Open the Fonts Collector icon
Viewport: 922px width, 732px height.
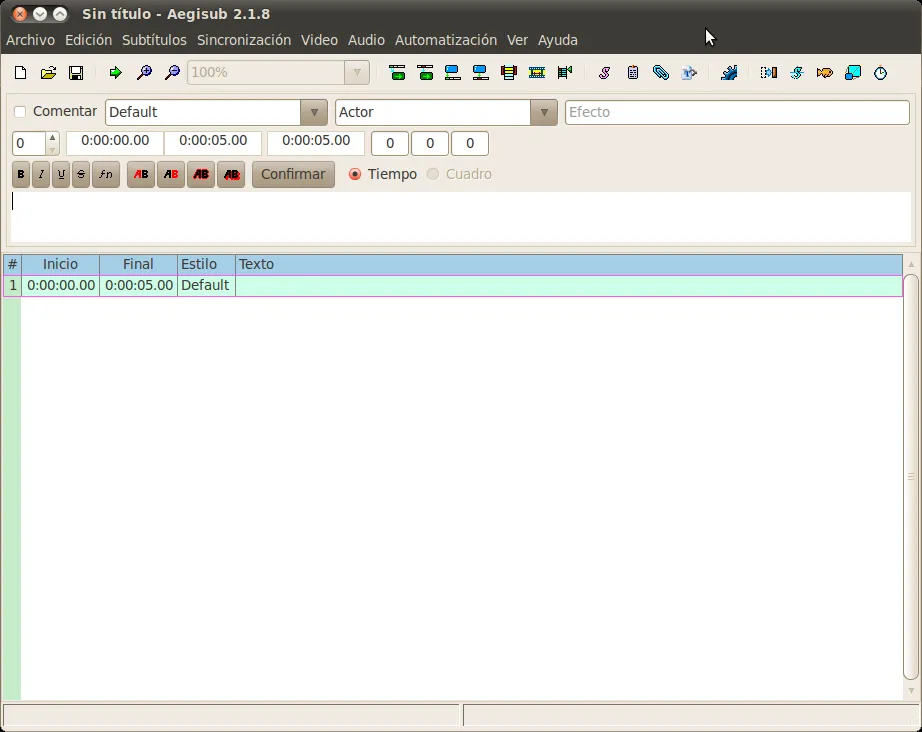pyautogui.click(x=689, y=73)
